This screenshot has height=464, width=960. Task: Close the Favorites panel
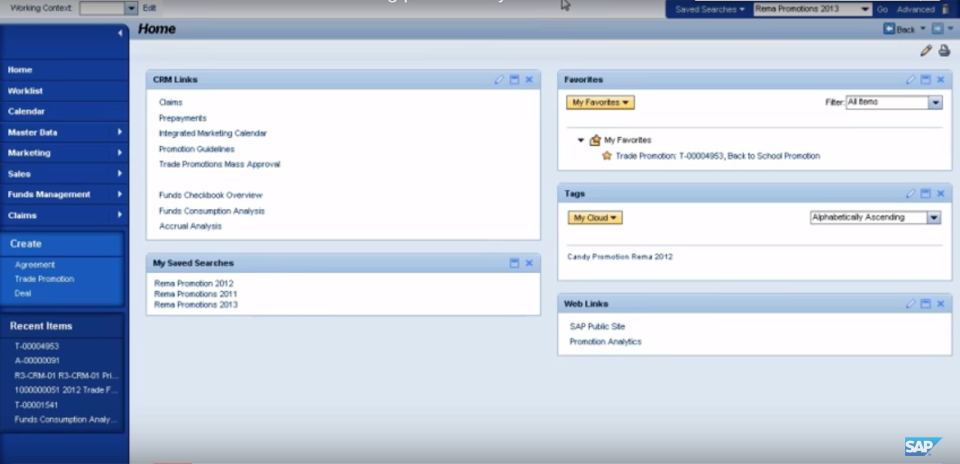click(x=941, y=80)
